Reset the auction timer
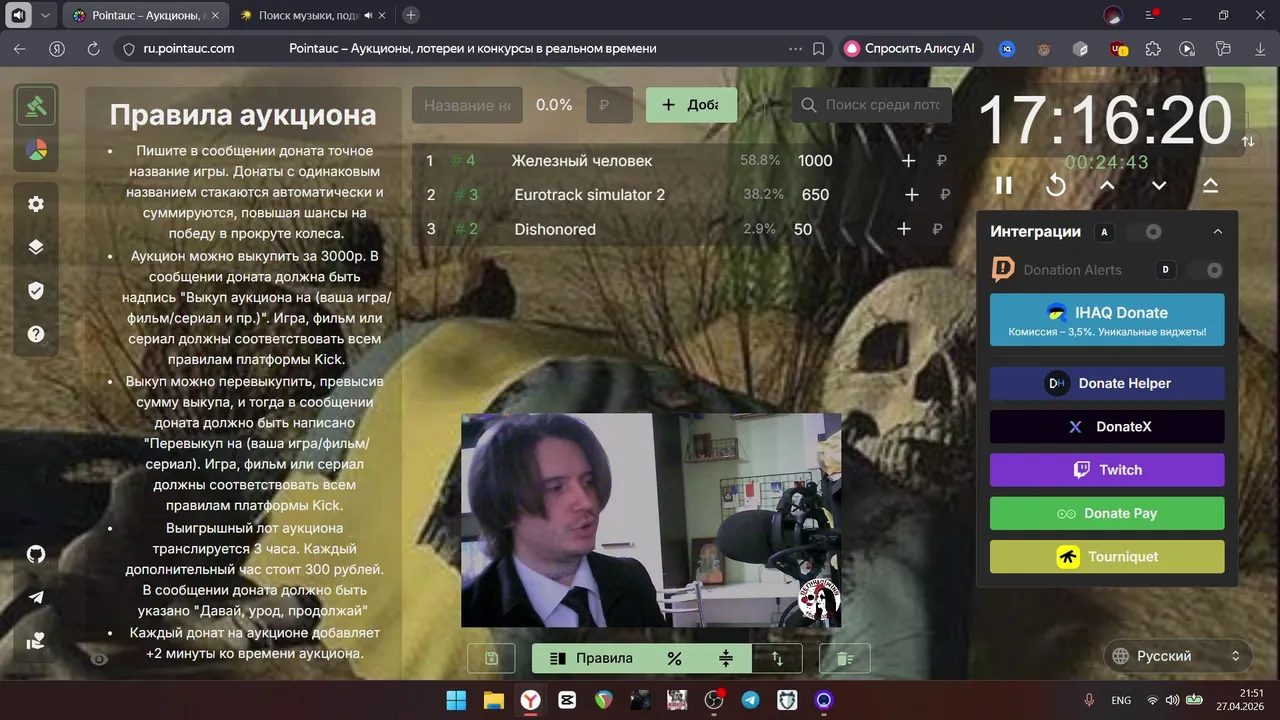Viewport: 1280px width, 720px height. [x=1055, y=185]
